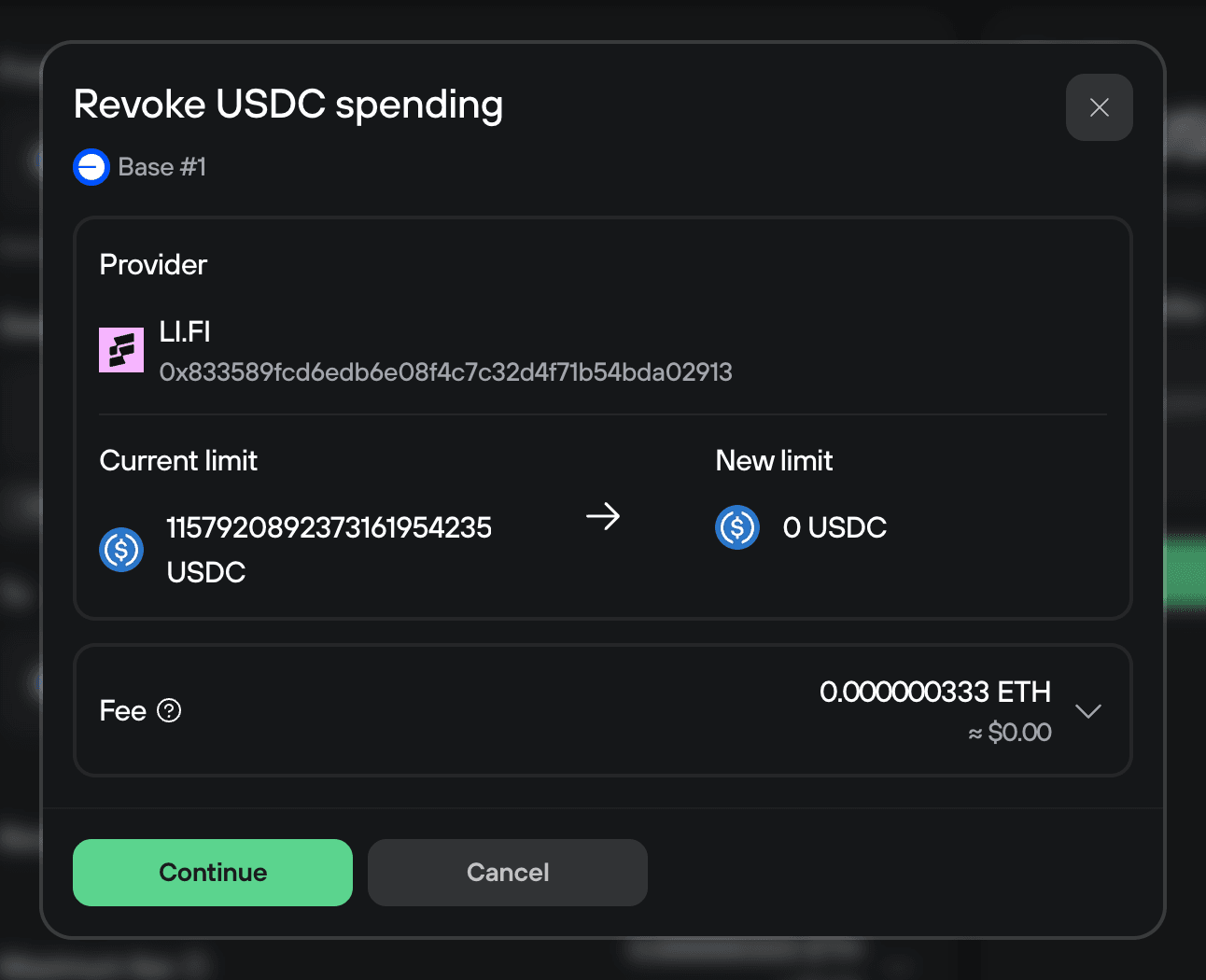
Task: Select the 0x833589 provider contract address
Action: pos(446,371)
